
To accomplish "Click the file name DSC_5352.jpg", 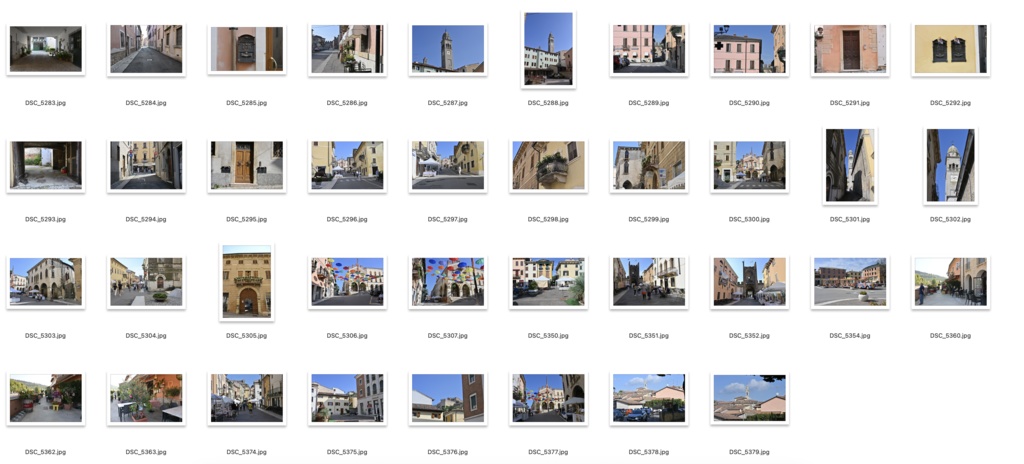I will (x=750, y=336).
